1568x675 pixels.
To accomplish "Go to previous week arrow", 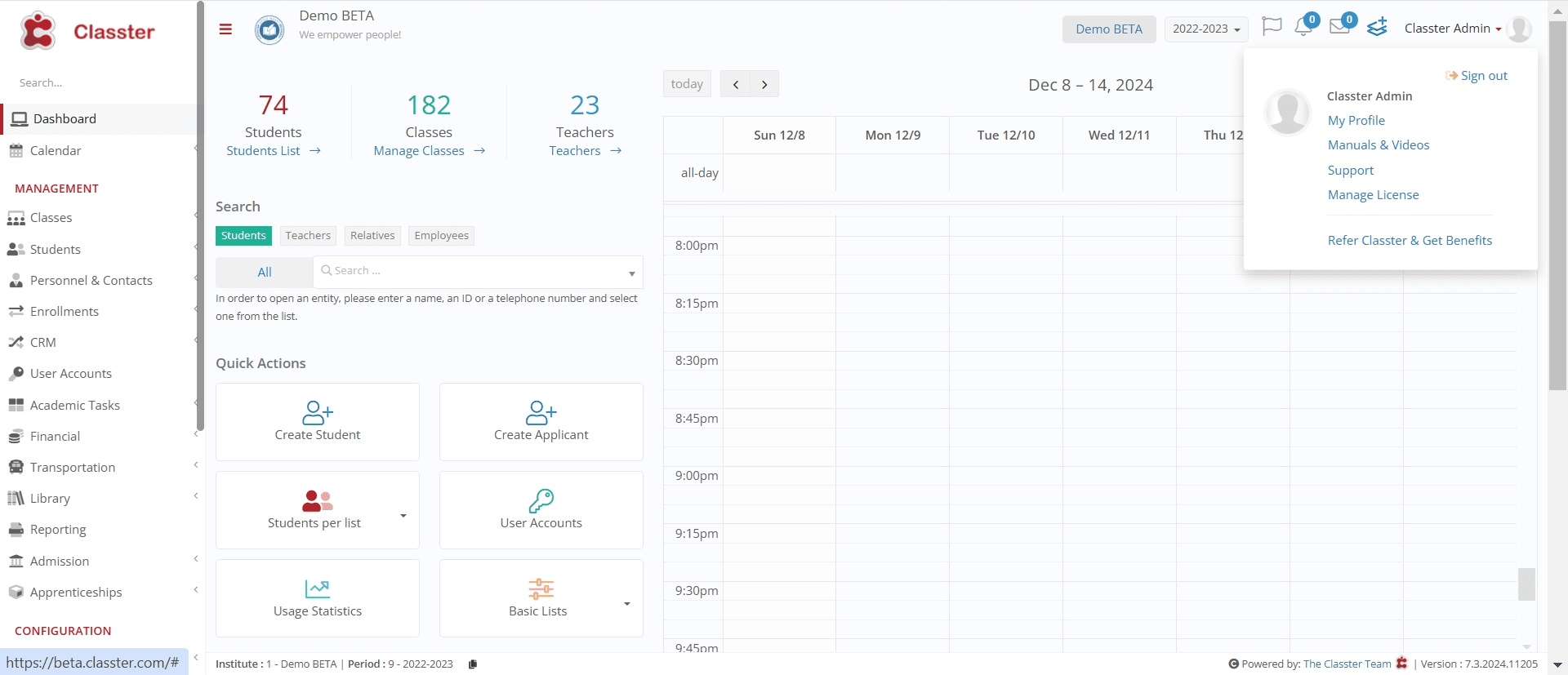I will [x=735, y=84].
